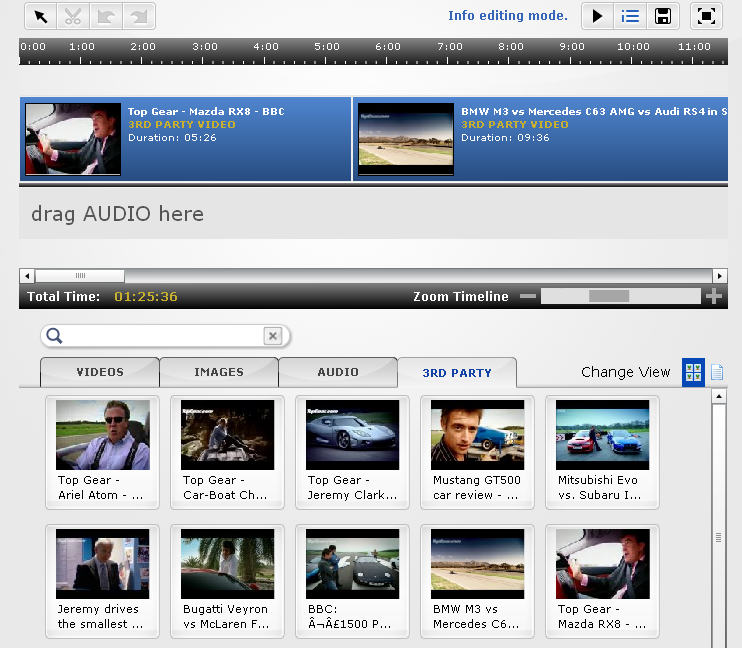The width and height of the screenshot is (742, 648).
Task: Switch to the IMAGES tab
Action: point(219,372)
